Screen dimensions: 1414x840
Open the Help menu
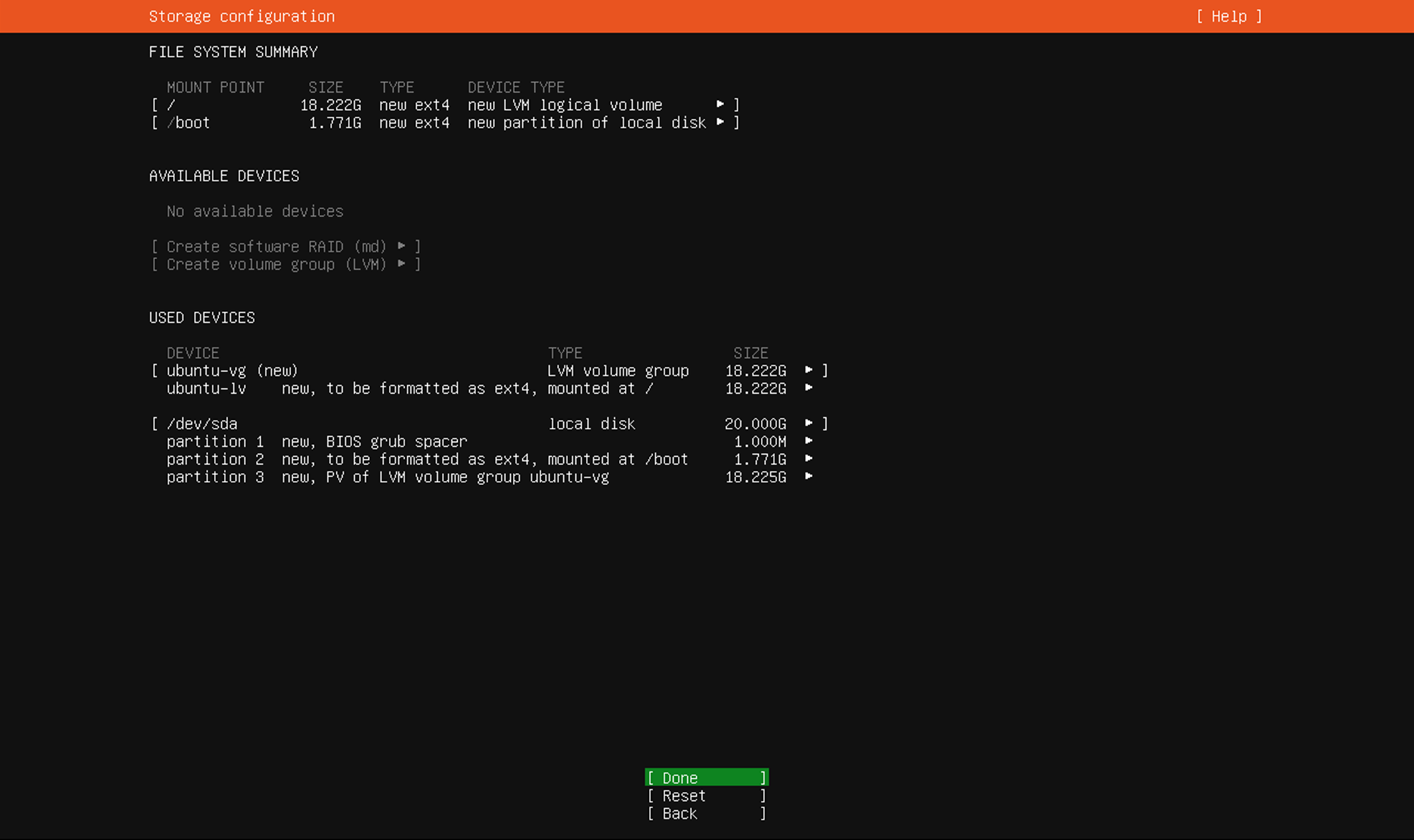[1229, 16]
